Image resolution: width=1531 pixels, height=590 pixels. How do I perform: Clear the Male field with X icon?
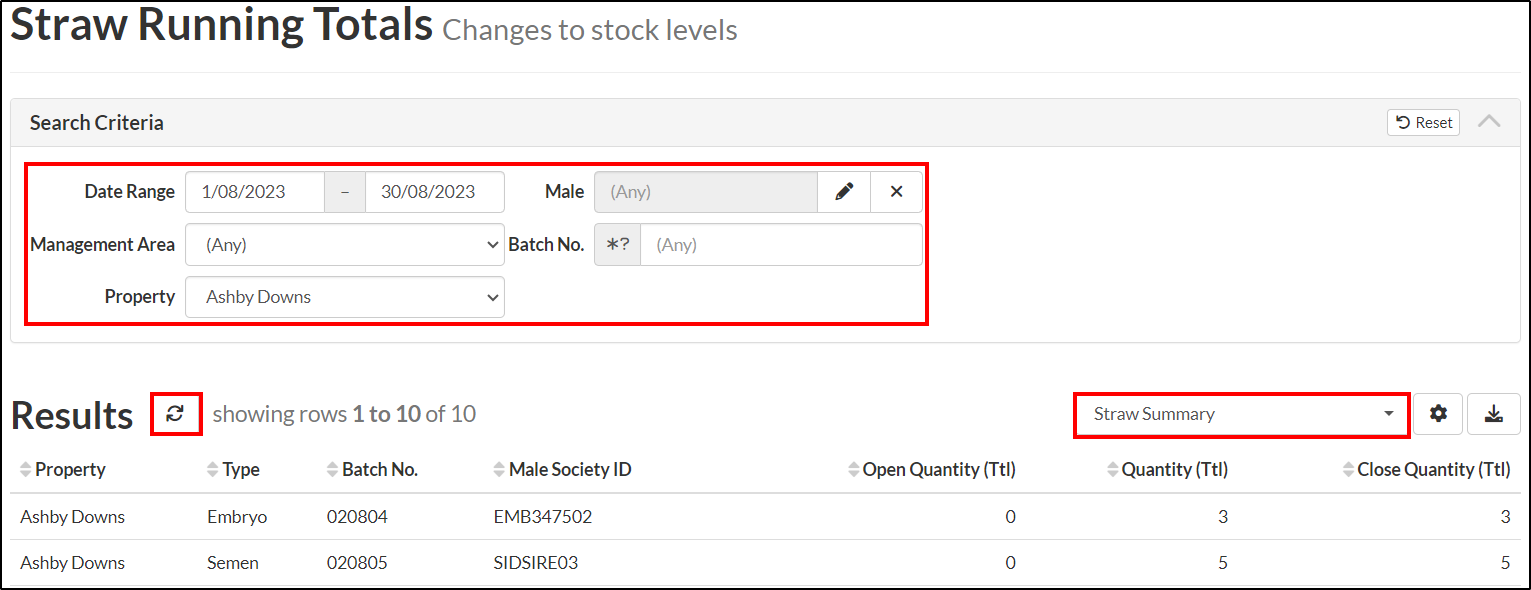point(896,192)
